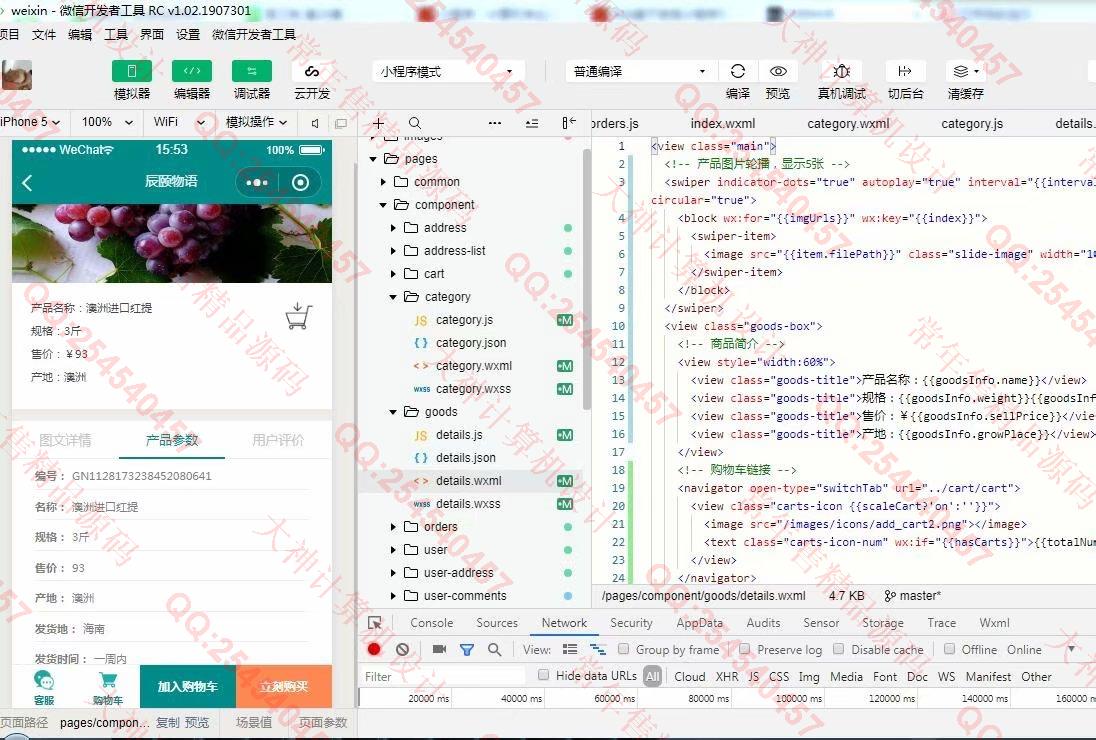Toggle the editor panel button
Image resolution: width=1096 pixels, height=740 pixels.
(192, 71)
